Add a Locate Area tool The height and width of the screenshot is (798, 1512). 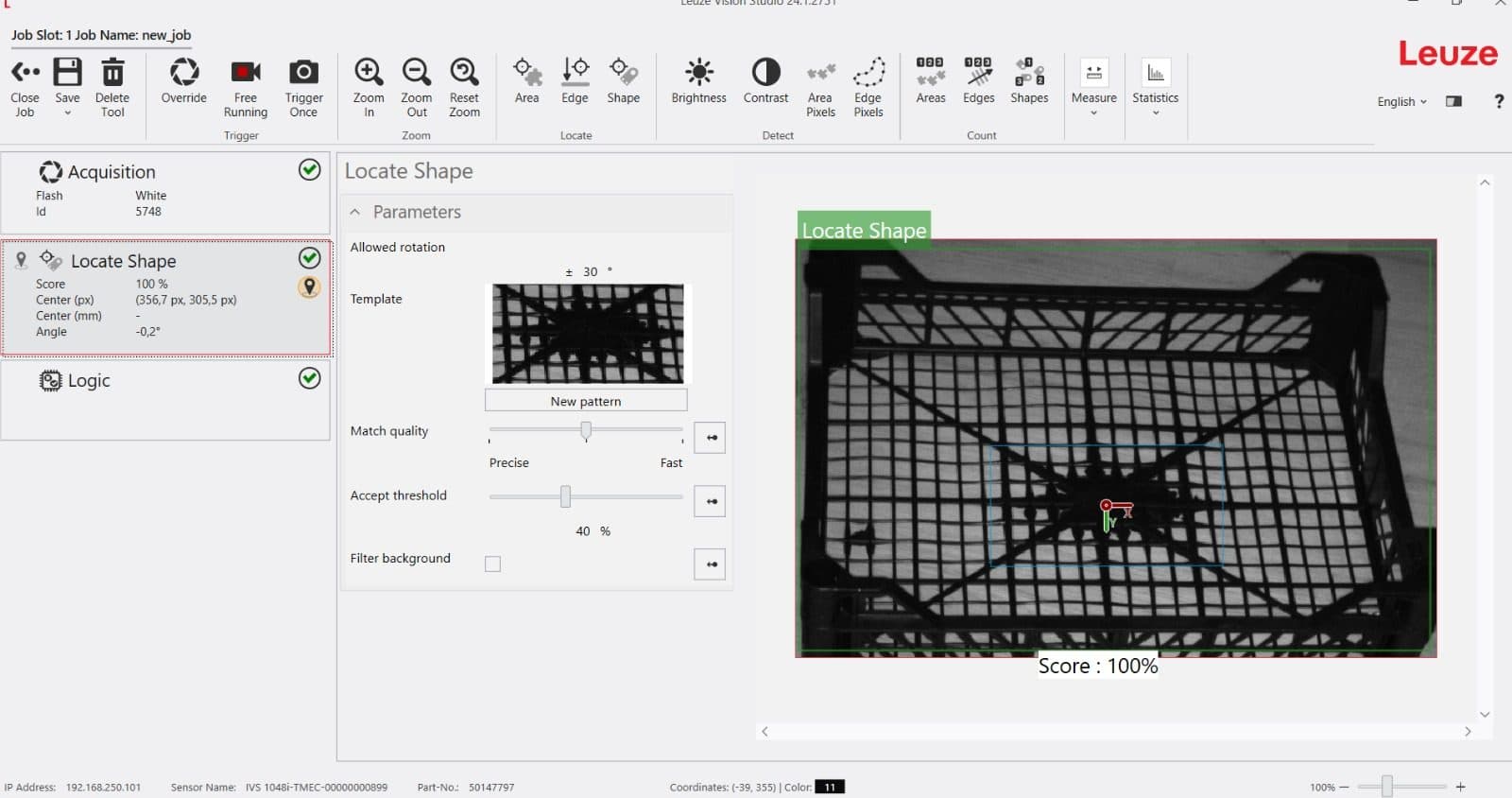point(527,72)
